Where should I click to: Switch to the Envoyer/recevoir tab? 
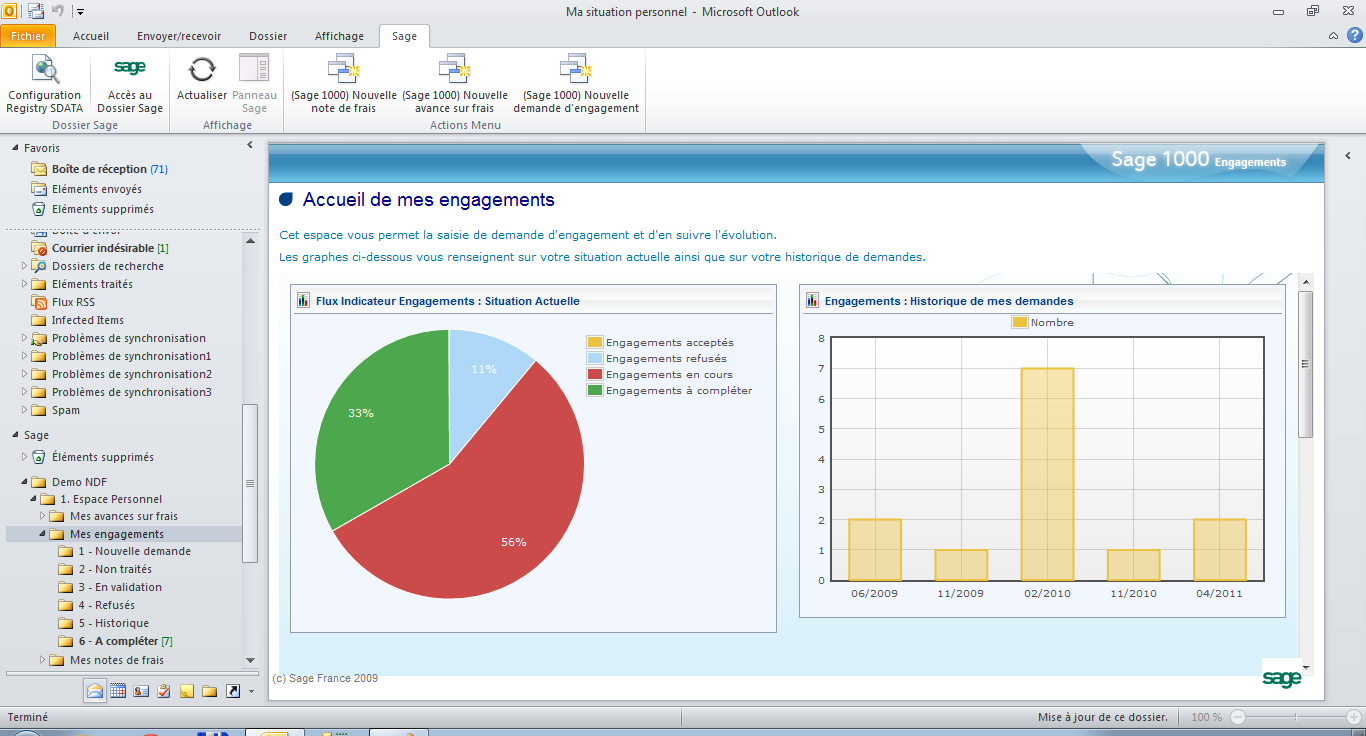tap(179, 36)
